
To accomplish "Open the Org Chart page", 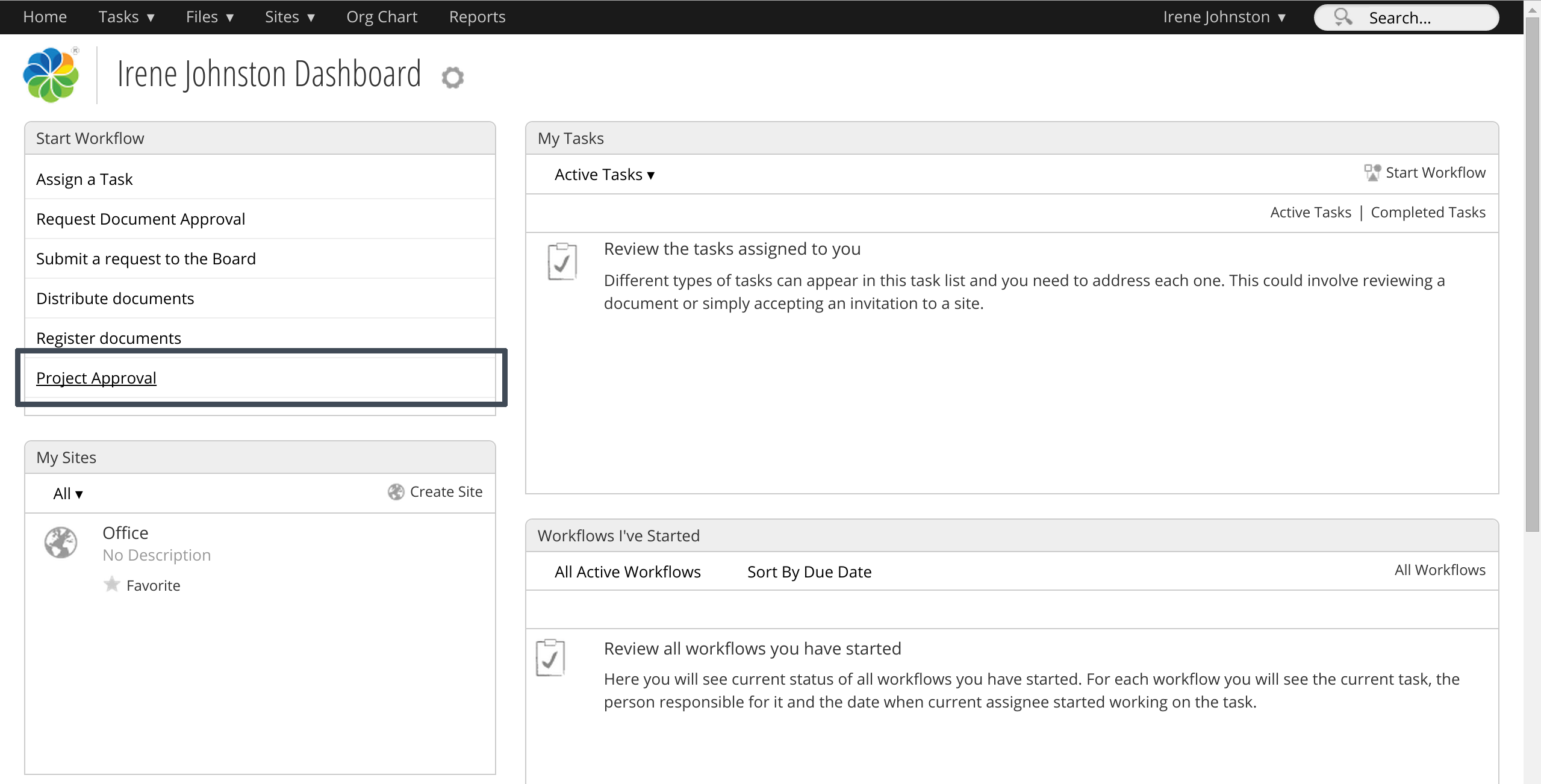I will [381, 17].
